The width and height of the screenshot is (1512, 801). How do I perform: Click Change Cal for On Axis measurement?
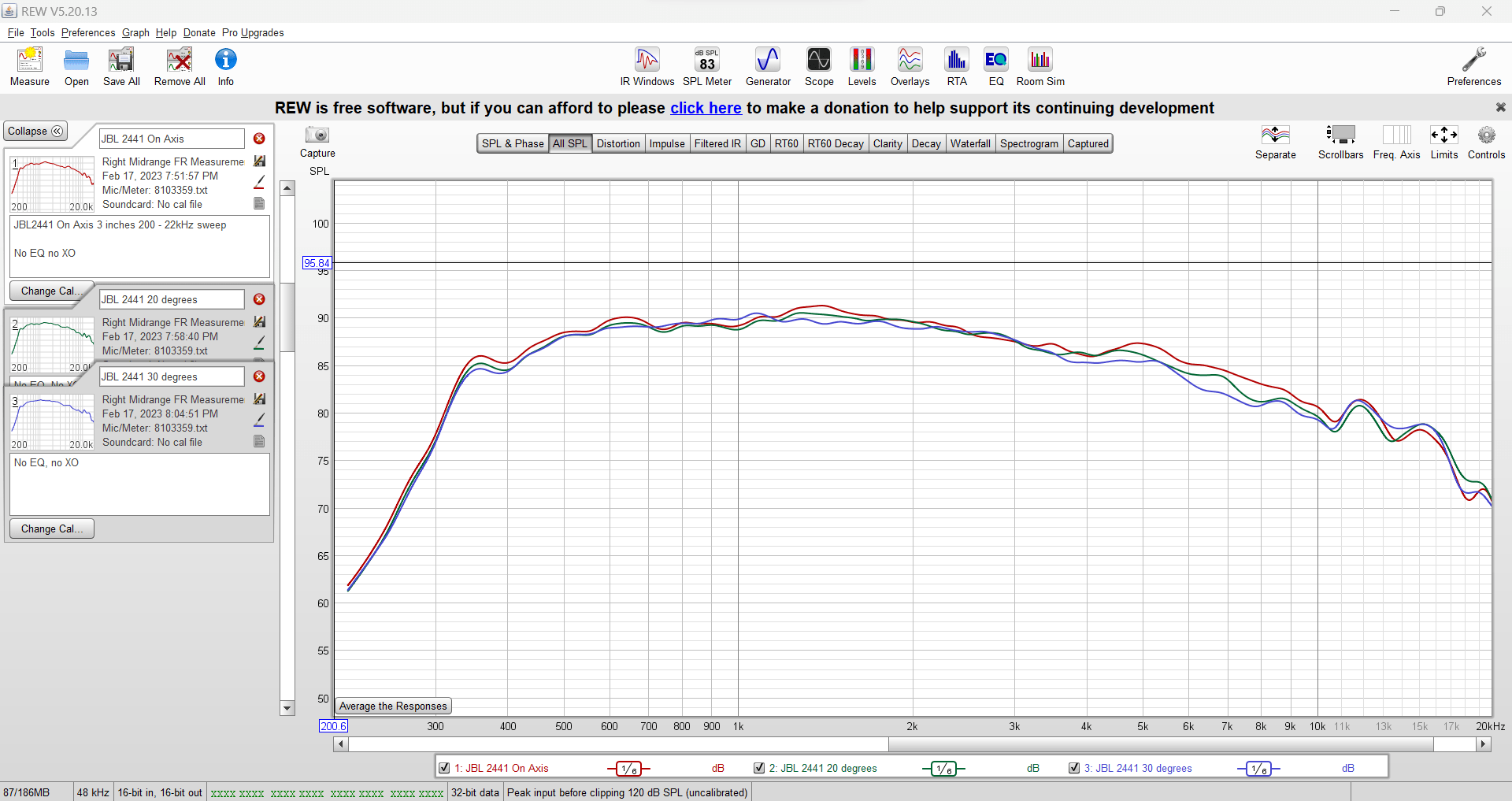(50, 291)
